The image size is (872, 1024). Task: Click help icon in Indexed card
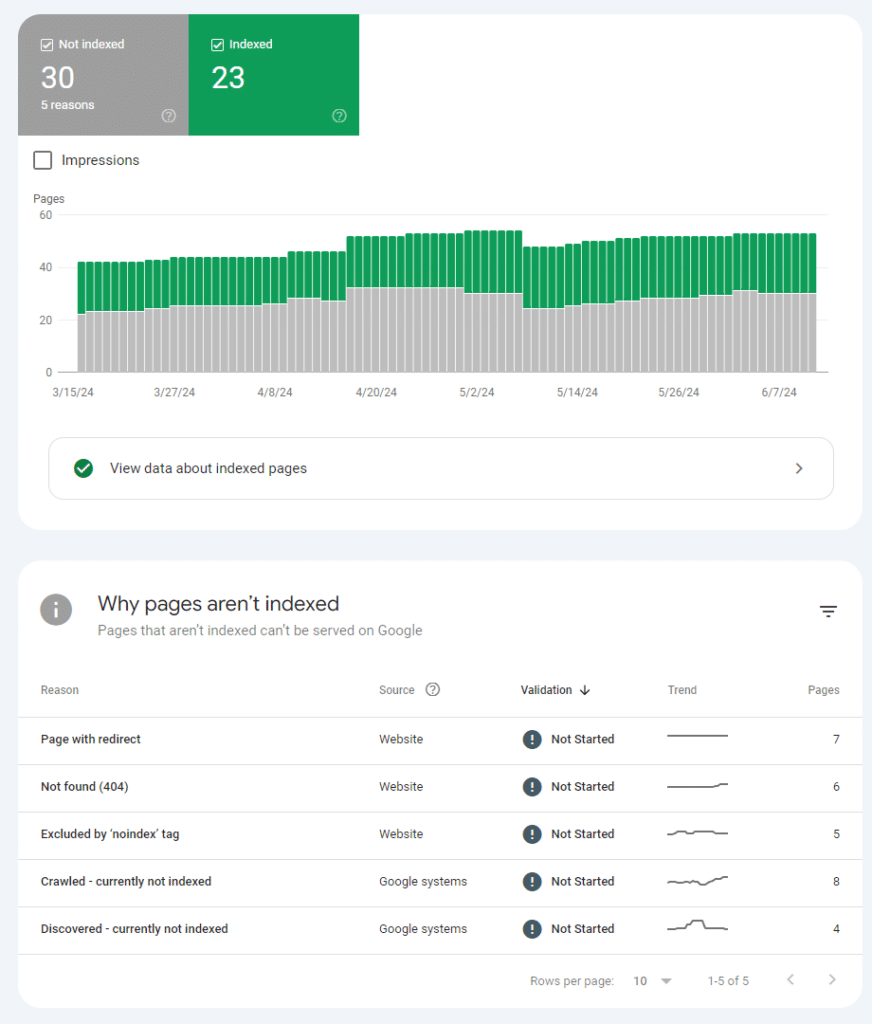(x=339, y=116)
